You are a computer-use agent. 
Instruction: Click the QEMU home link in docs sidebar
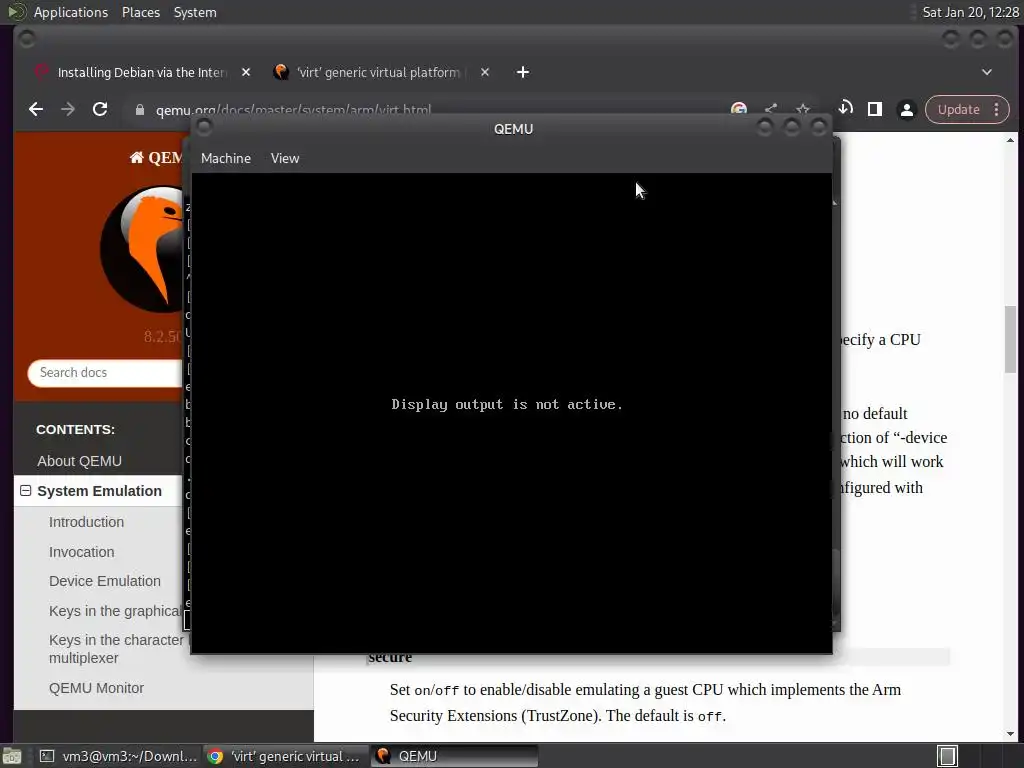pos(155,157)
